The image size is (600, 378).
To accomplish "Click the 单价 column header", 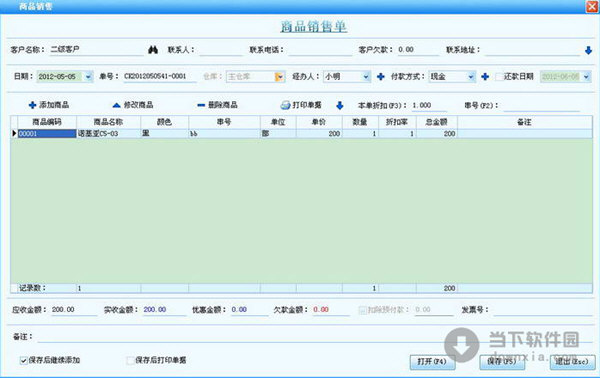I will pos(319,122).
